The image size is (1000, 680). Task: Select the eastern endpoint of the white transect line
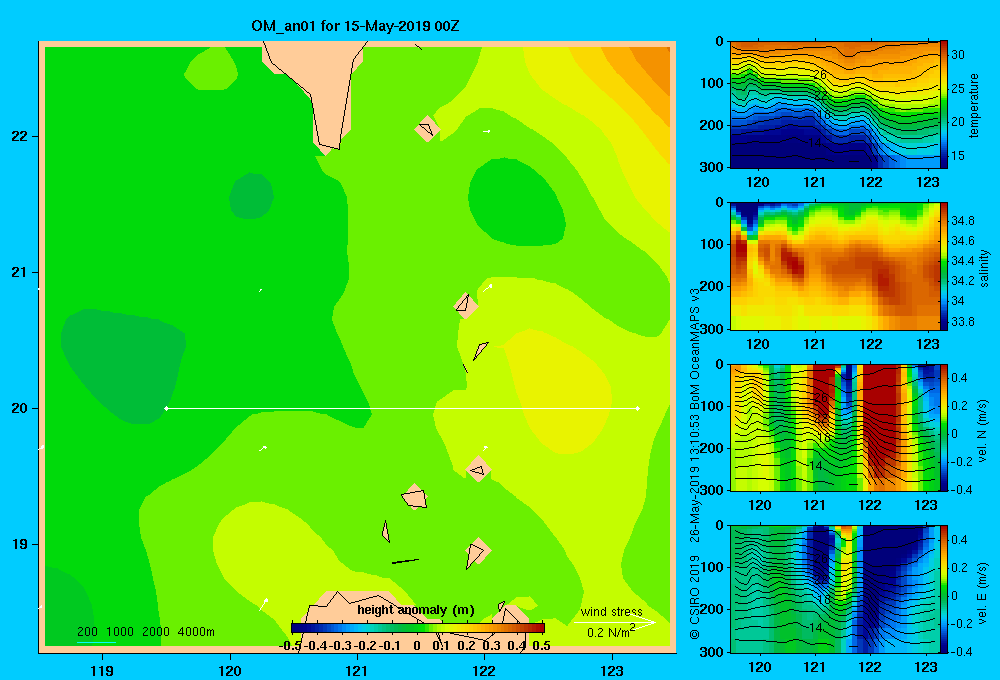tap(638, 408)
